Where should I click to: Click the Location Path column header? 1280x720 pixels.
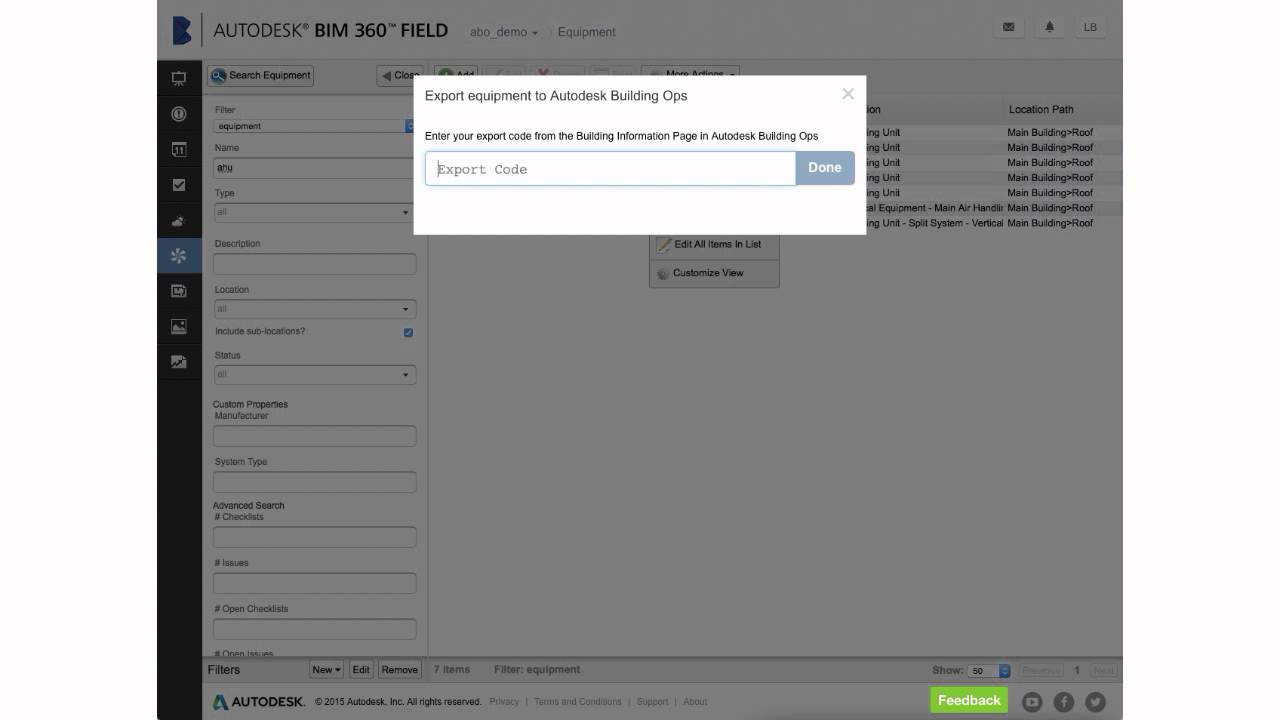(1041, 109)
